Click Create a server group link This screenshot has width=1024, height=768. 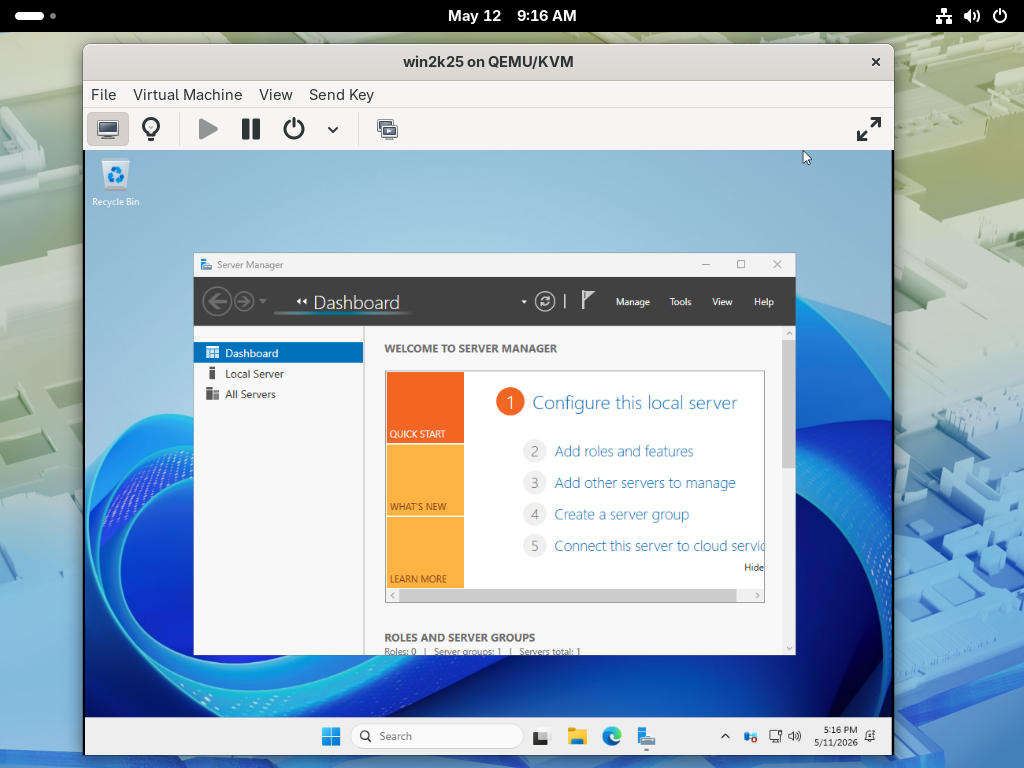click(x=622, y=515)
